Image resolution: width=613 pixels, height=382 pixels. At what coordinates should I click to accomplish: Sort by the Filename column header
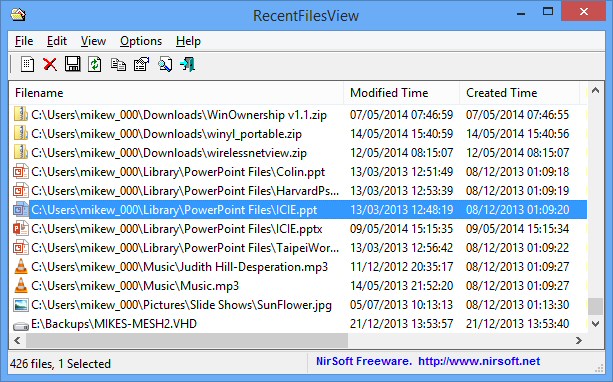176,93
